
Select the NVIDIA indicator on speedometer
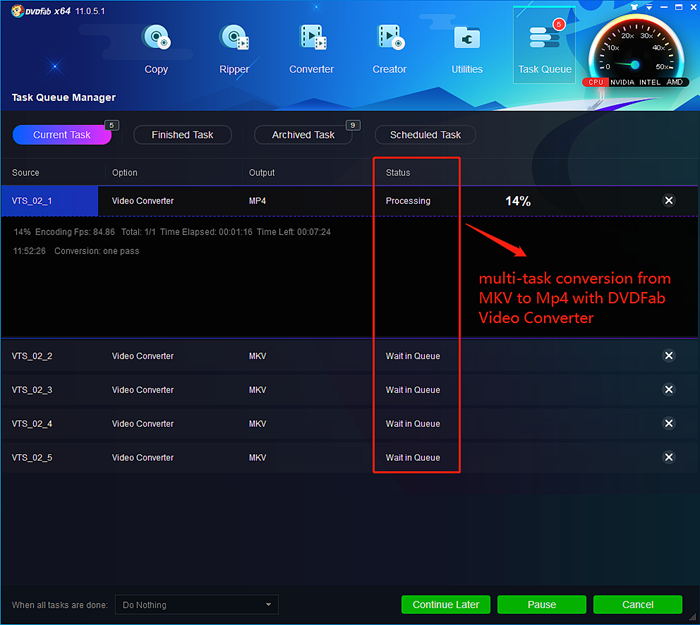point(622,82)
